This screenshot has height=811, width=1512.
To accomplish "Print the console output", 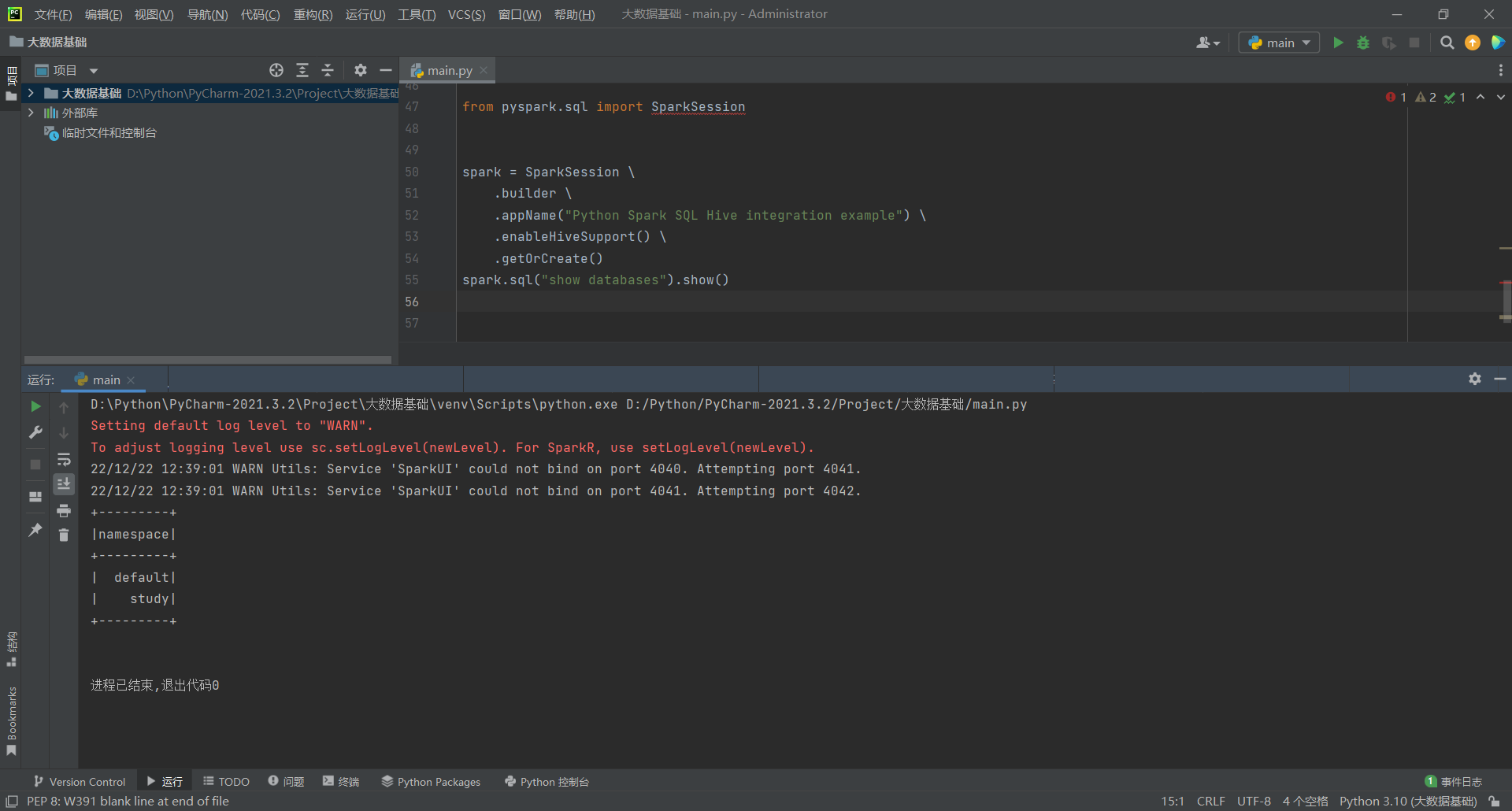I will pyautogui.click(x=64, y=511).
